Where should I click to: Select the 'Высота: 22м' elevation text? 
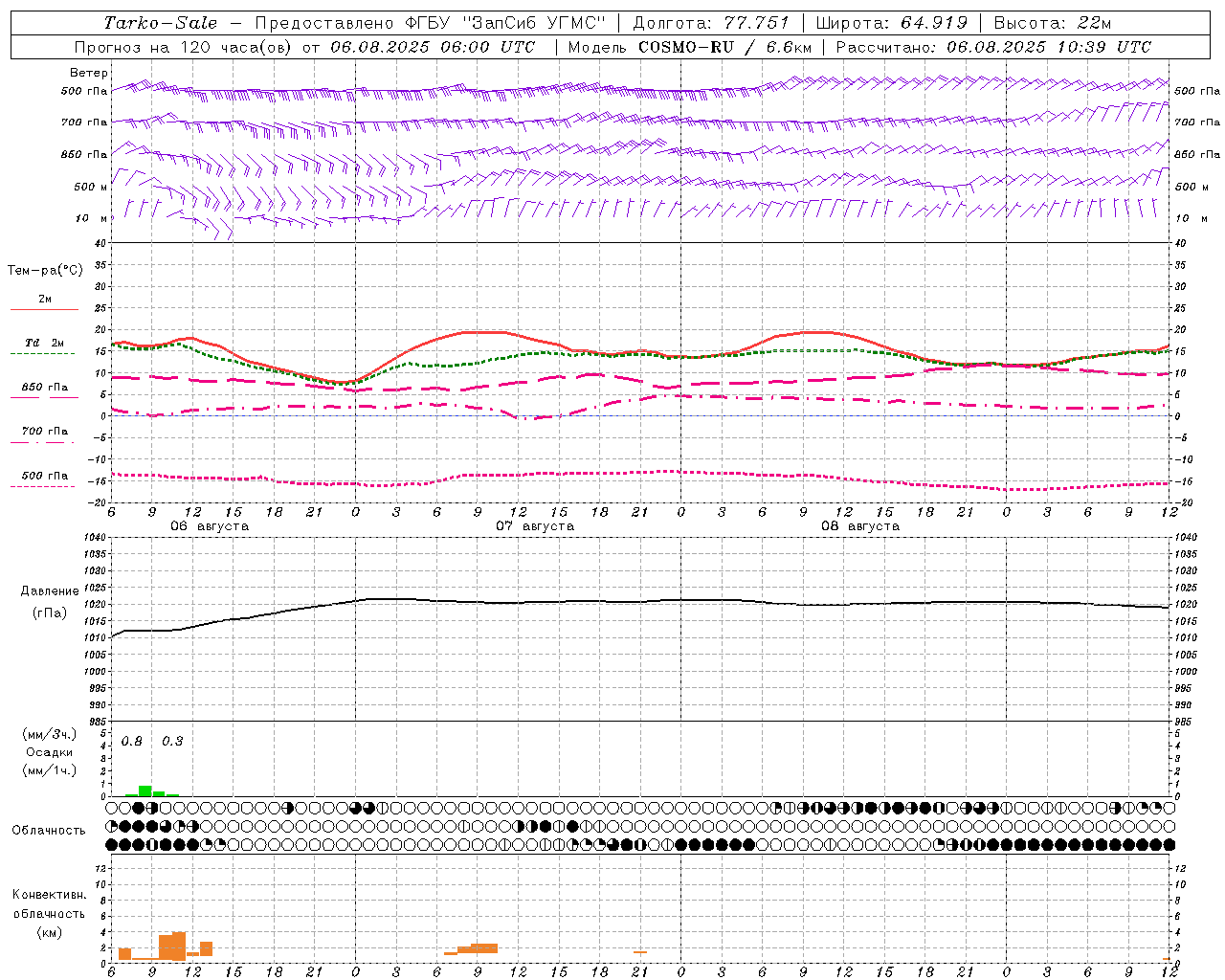coord(1053,23)
